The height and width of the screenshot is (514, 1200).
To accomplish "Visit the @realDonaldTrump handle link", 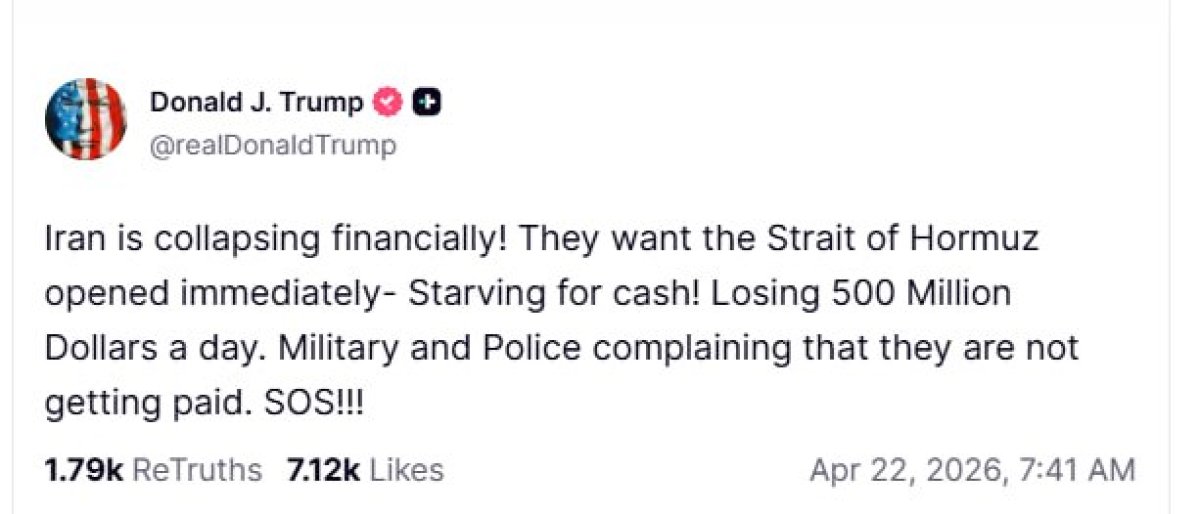I will [272, 145].
